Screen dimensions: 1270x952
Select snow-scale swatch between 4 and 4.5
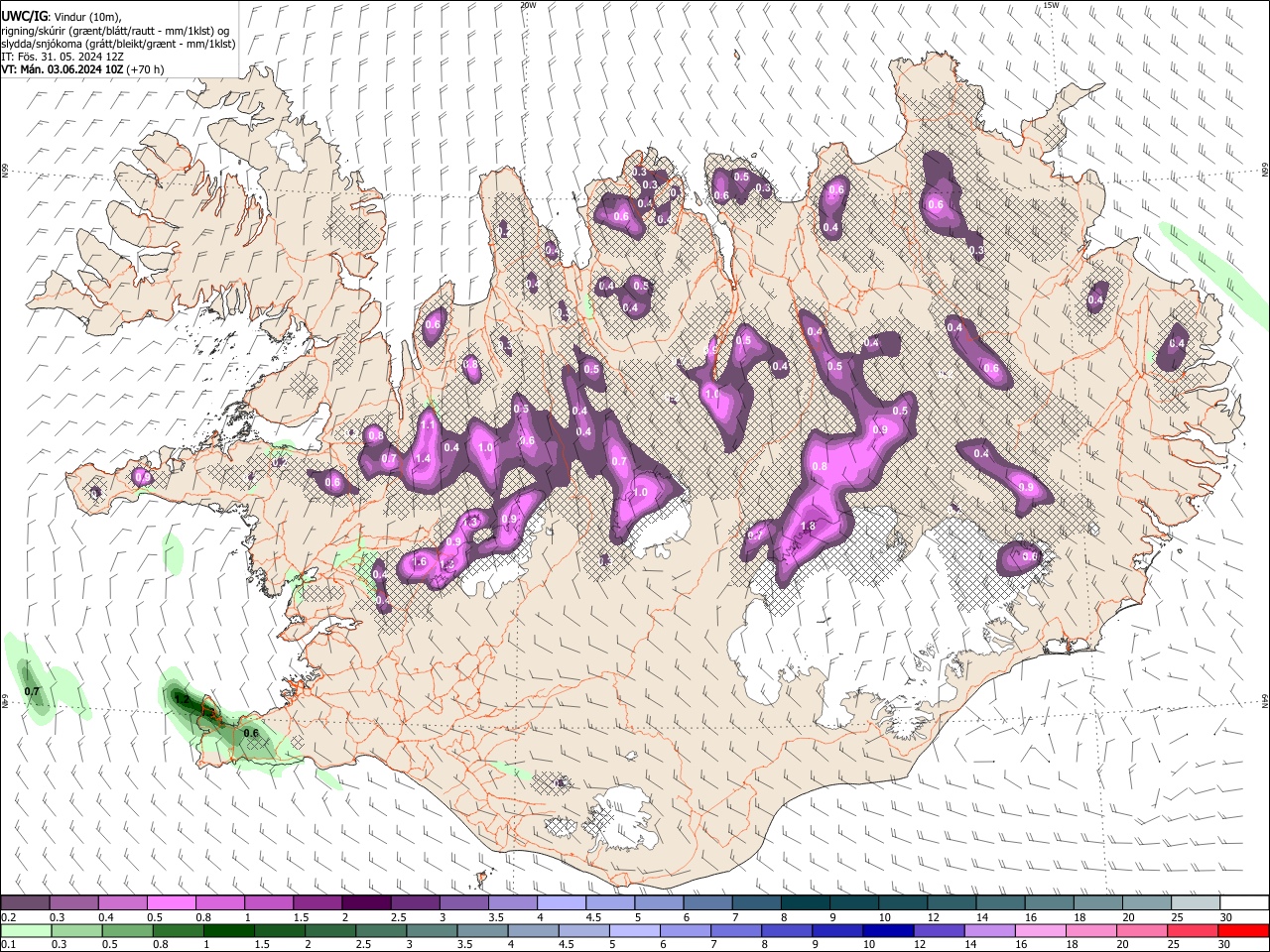tap(561, 902)
